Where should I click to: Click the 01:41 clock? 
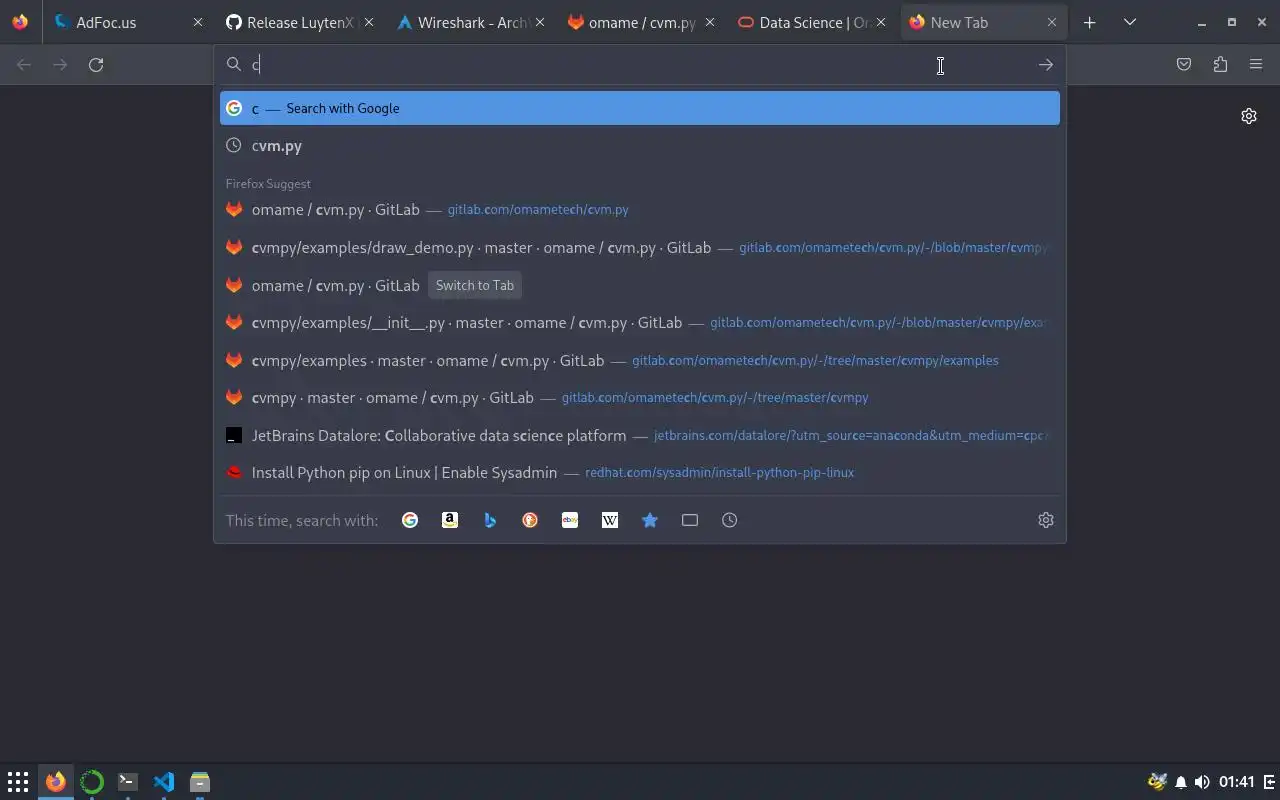tap(1237, 782)
